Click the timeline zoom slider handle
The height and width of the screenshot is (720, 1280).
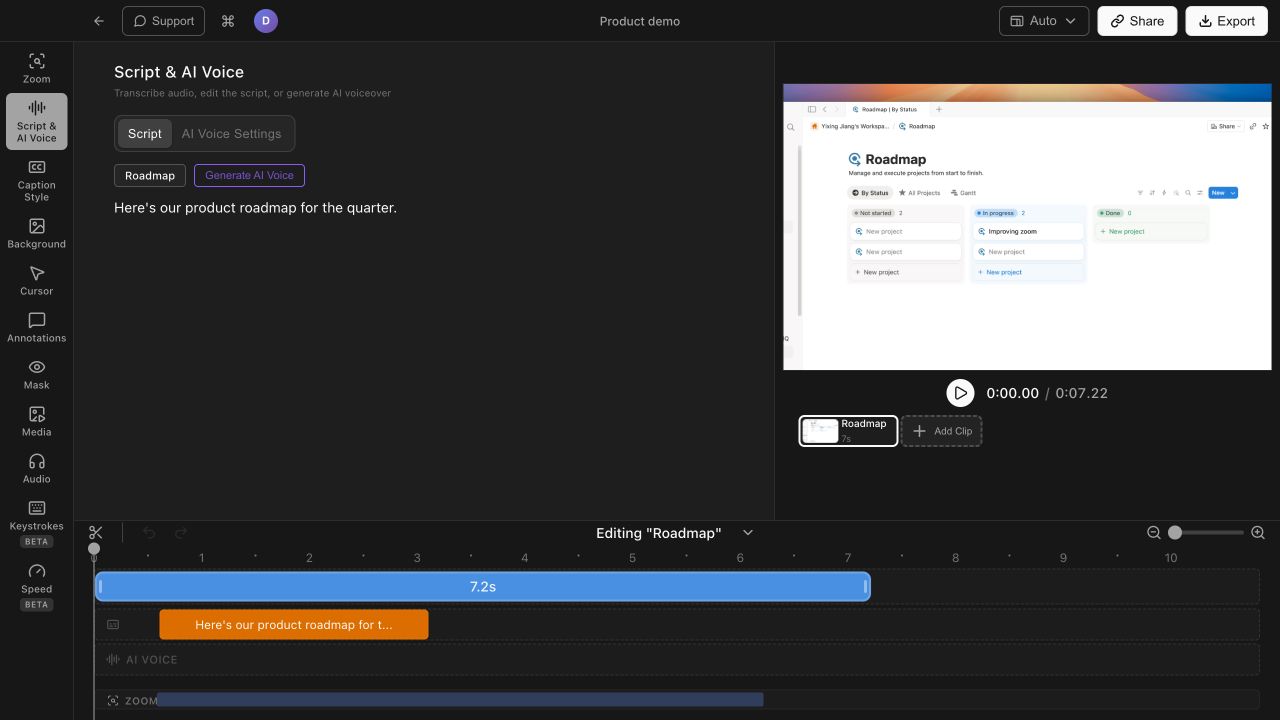pyautogui.click(x=1175, y=533)
